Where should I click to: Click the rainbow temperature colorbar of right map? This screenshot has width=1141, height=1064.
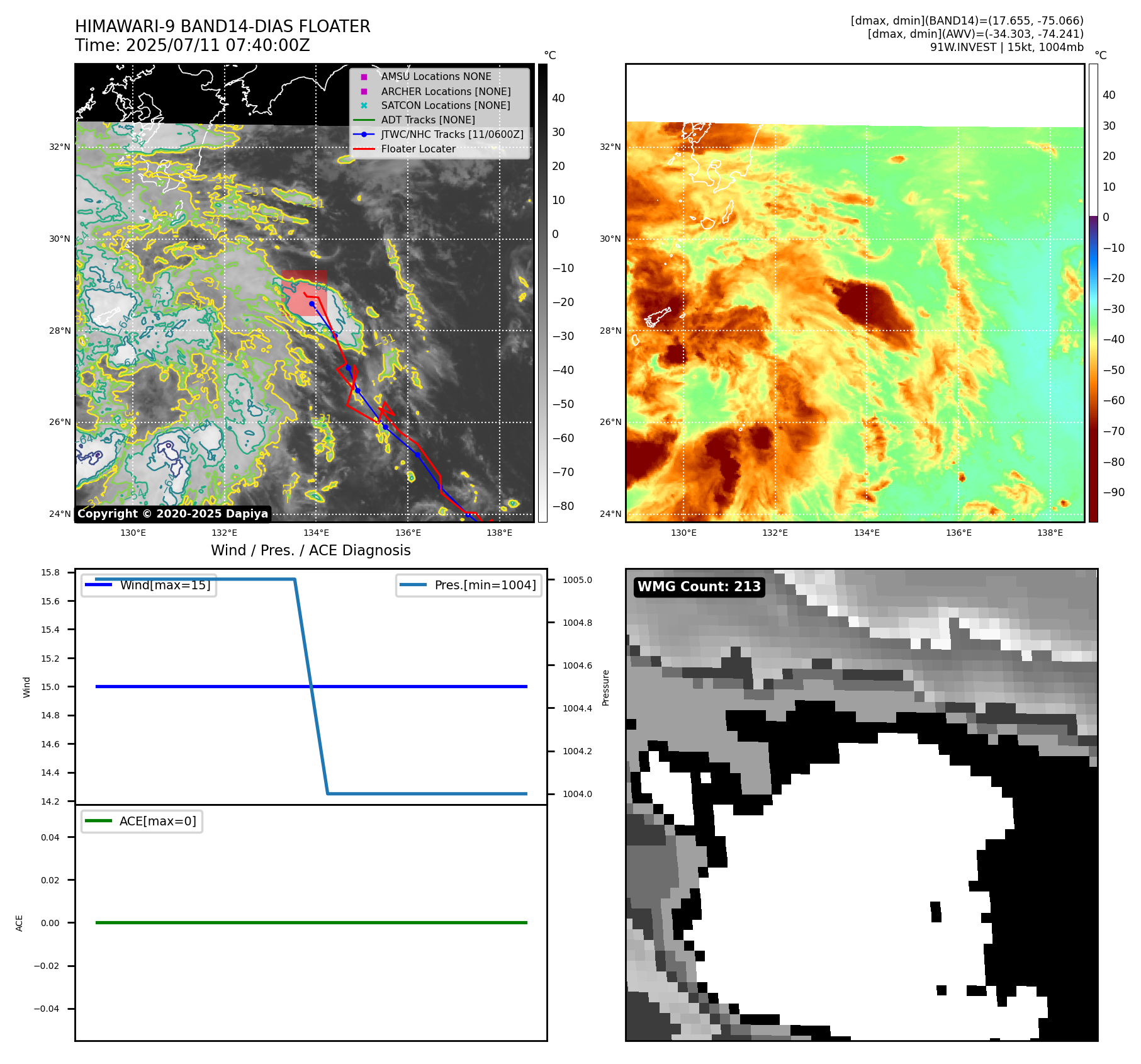click(x=1093, y=293)
